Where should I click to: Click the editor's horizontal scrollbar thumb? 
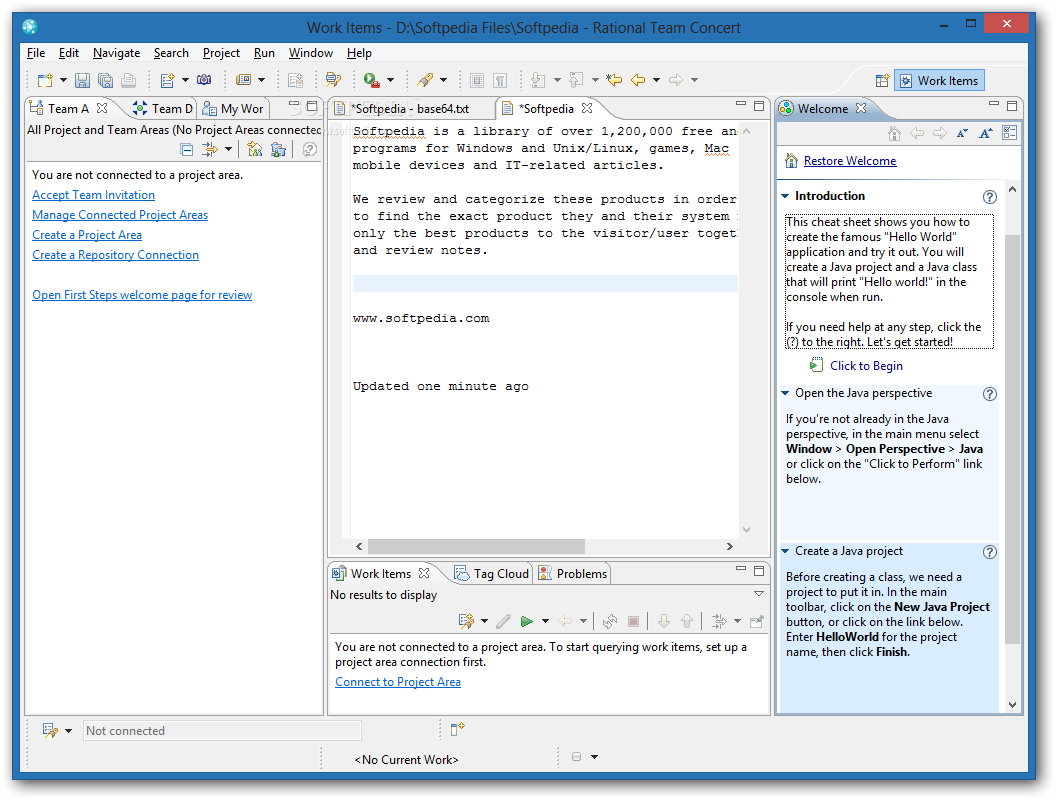click(x=476, y=546)
